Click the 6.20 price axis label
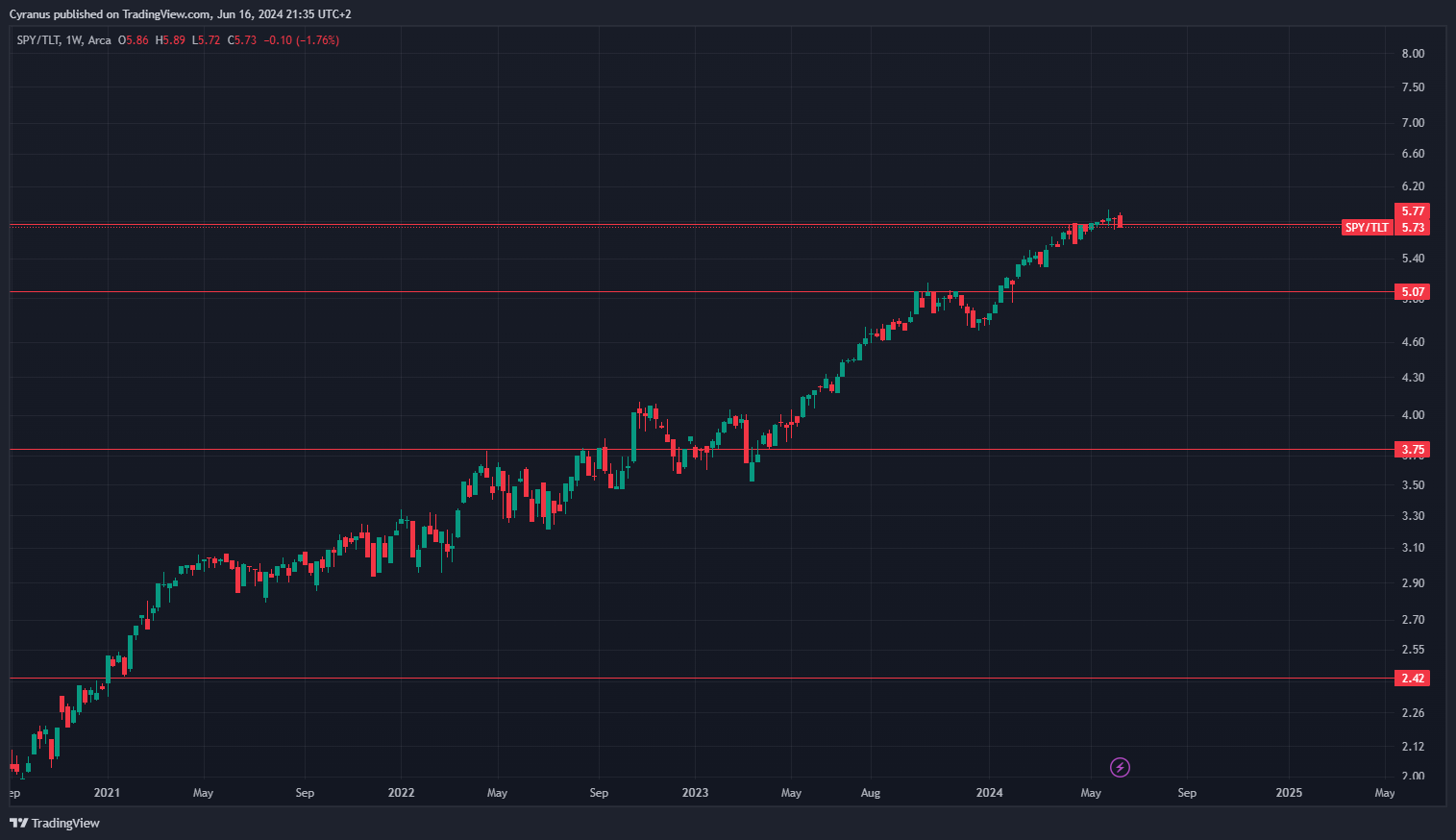1456x840 pixels. tap(1413, 186)
